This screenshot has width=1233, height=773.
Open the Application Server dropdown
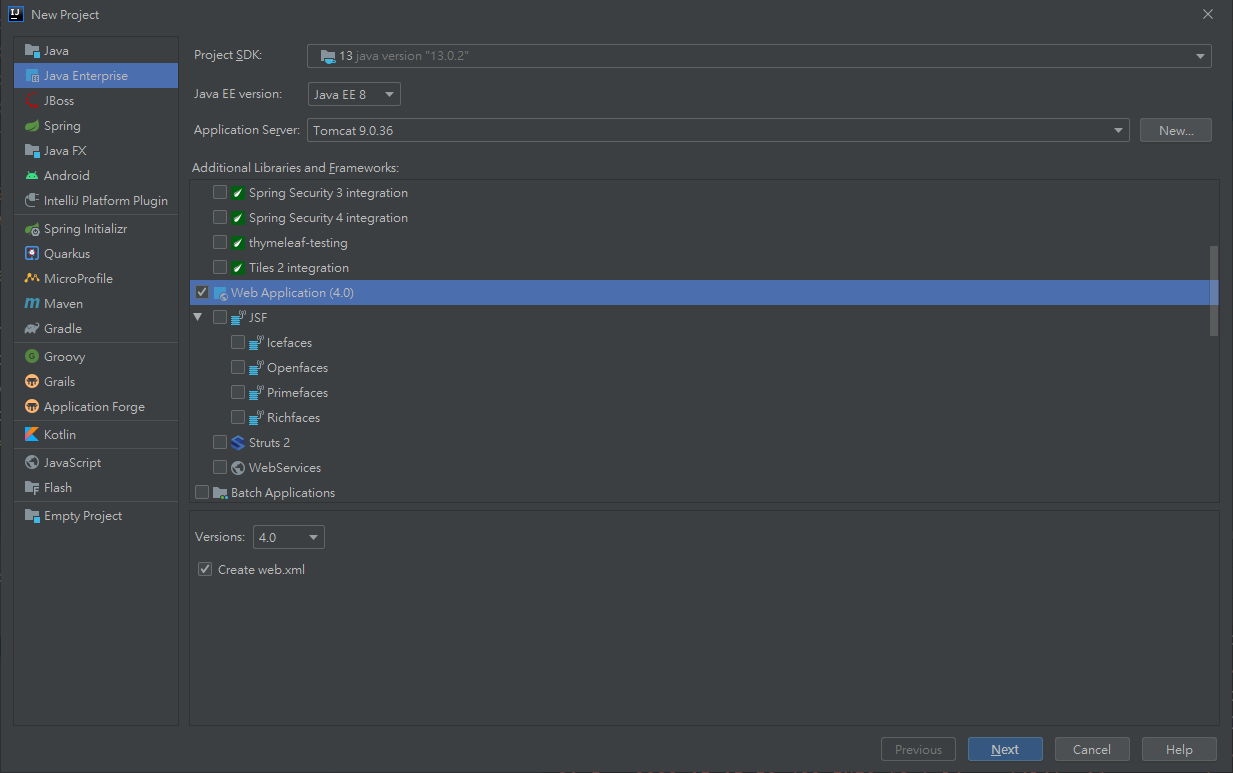tap(718, 130)
